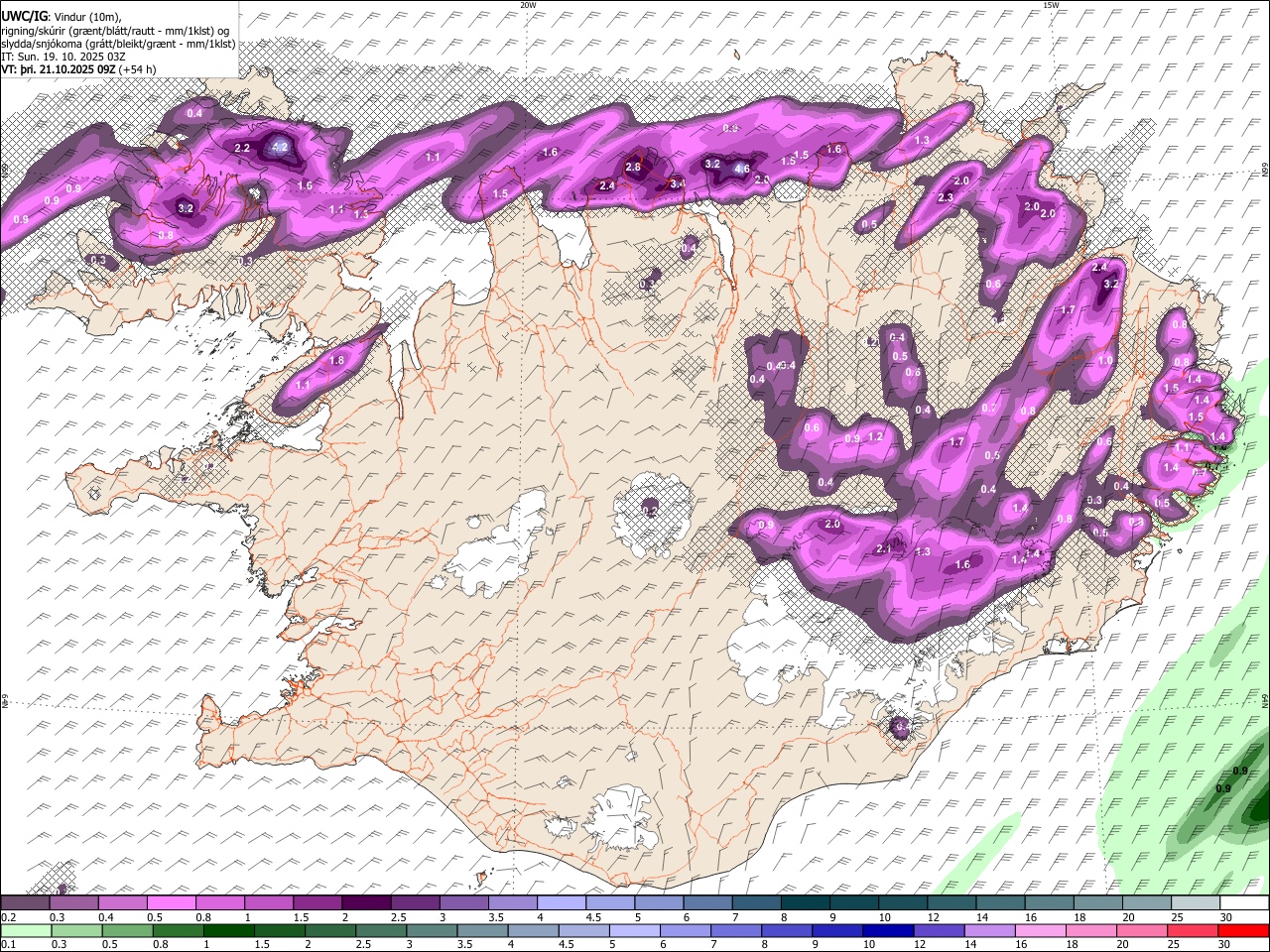Pick the dark navy blue rain swatch at 10
This screenshot has width=1270, height=952.
pos(888,930)
